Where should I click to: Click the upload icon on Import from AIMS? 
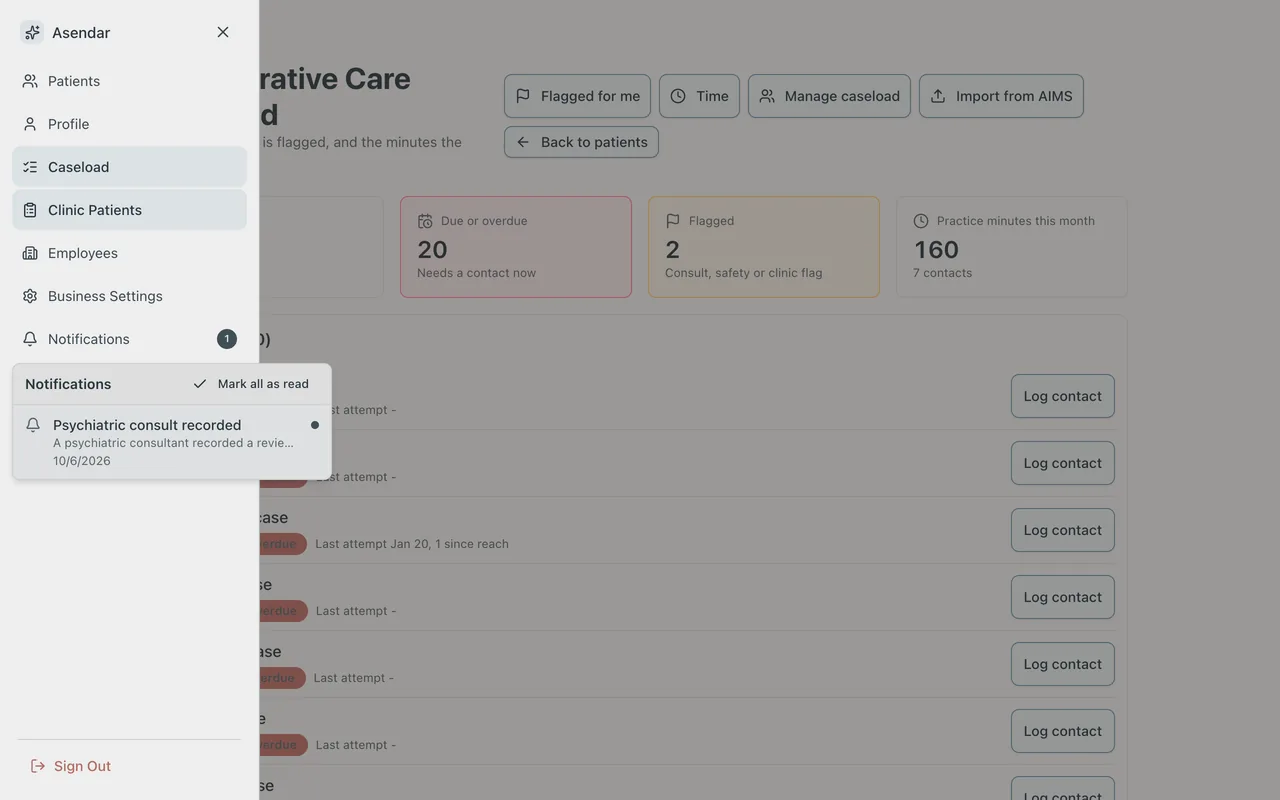938,96
